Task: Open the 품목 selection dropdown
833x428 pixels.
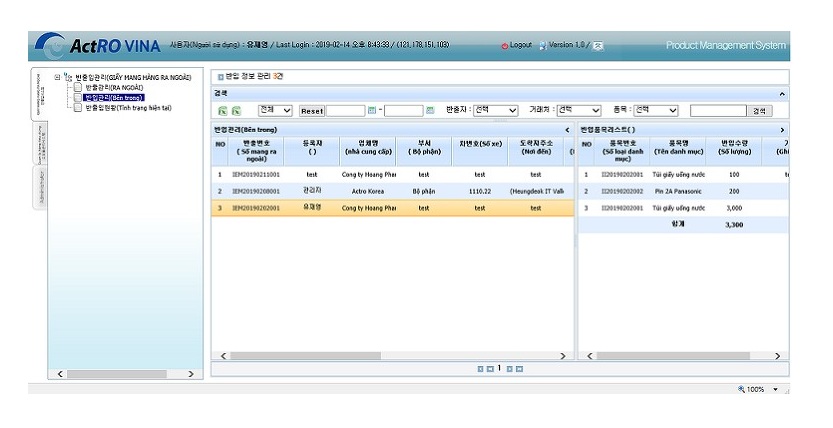Action: click(656, 110)
